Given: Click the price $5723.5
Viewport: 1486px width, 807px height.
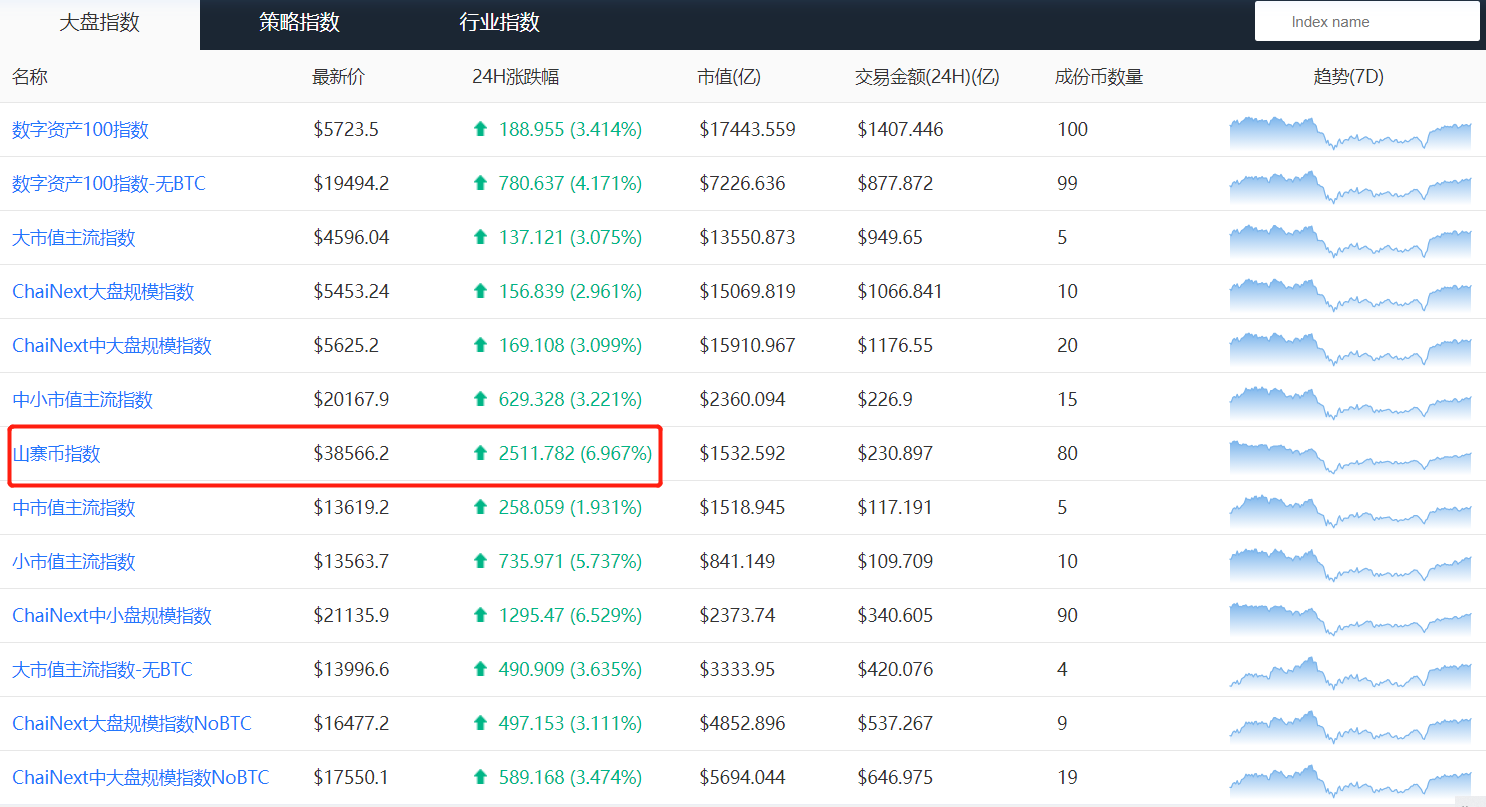Looking at the screenshot, I should tap(346, 130).
